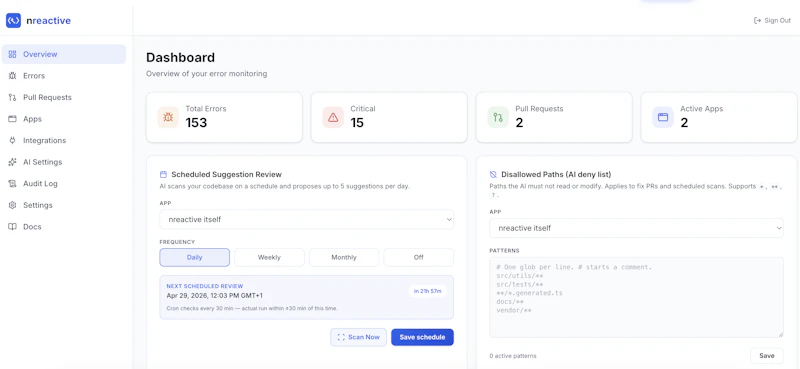Screen dimensions: 800x369
Task: Save the disallowed path patterns
Action: 767,356
